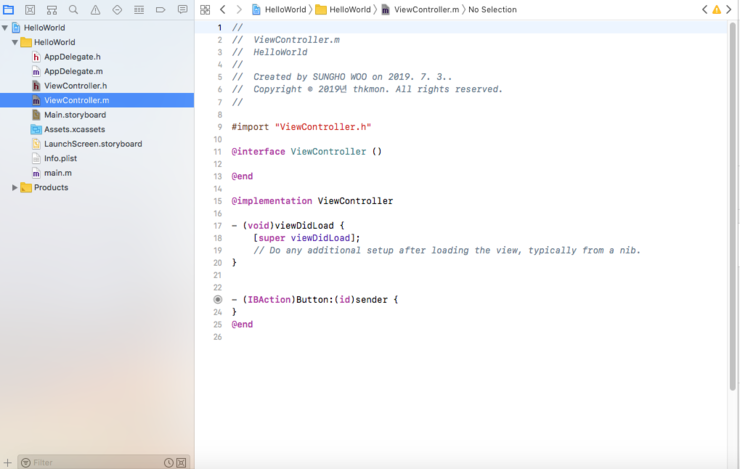Open the Find navigator magnifier icon
740x469 pixels.
[73, 9]
